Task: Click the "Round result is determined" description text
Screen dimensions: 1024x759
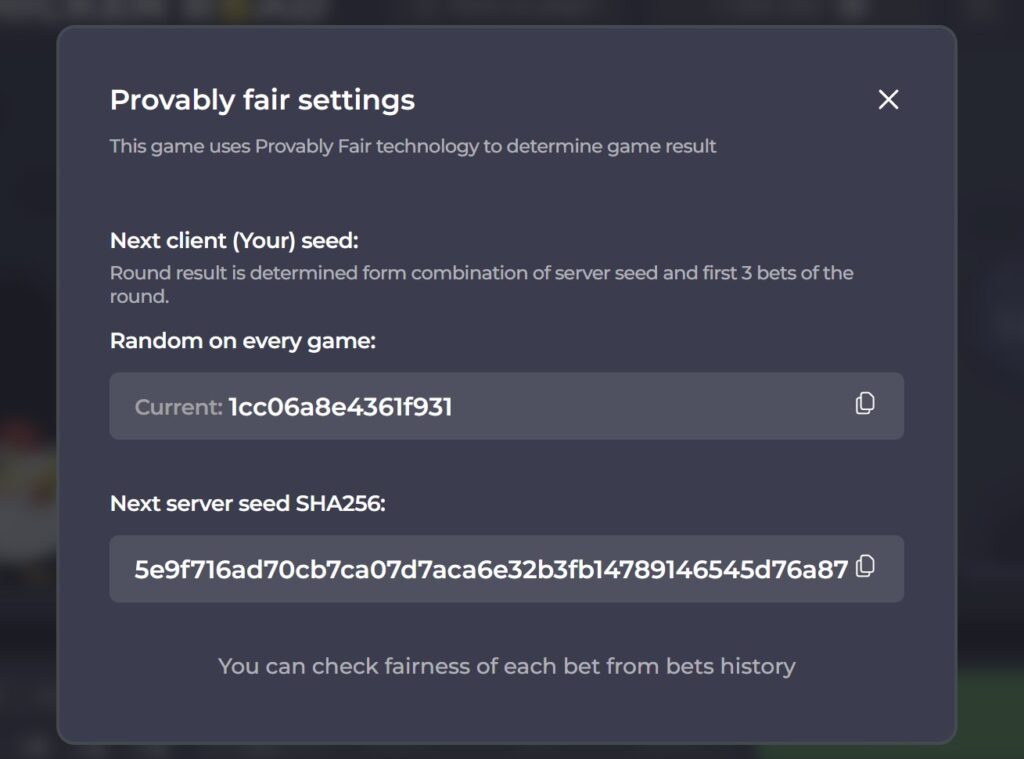Action: (x=481, y=284)
